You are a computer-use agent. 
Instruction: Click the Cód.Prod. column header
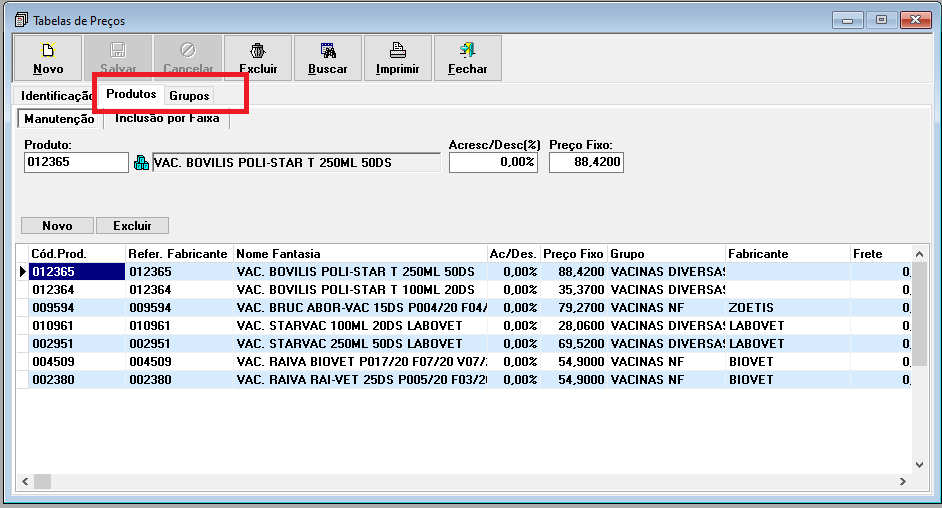click(77, 253)
